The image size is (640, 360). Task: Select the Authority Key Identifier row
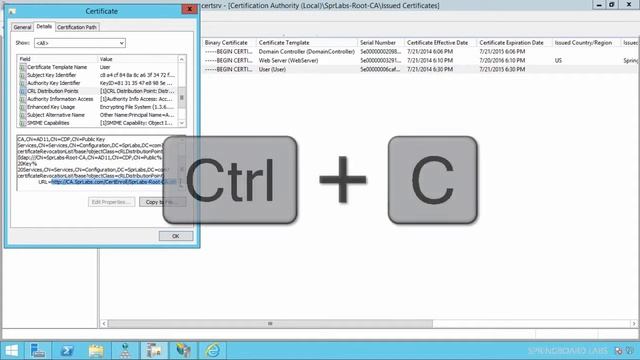click(98, 83)
